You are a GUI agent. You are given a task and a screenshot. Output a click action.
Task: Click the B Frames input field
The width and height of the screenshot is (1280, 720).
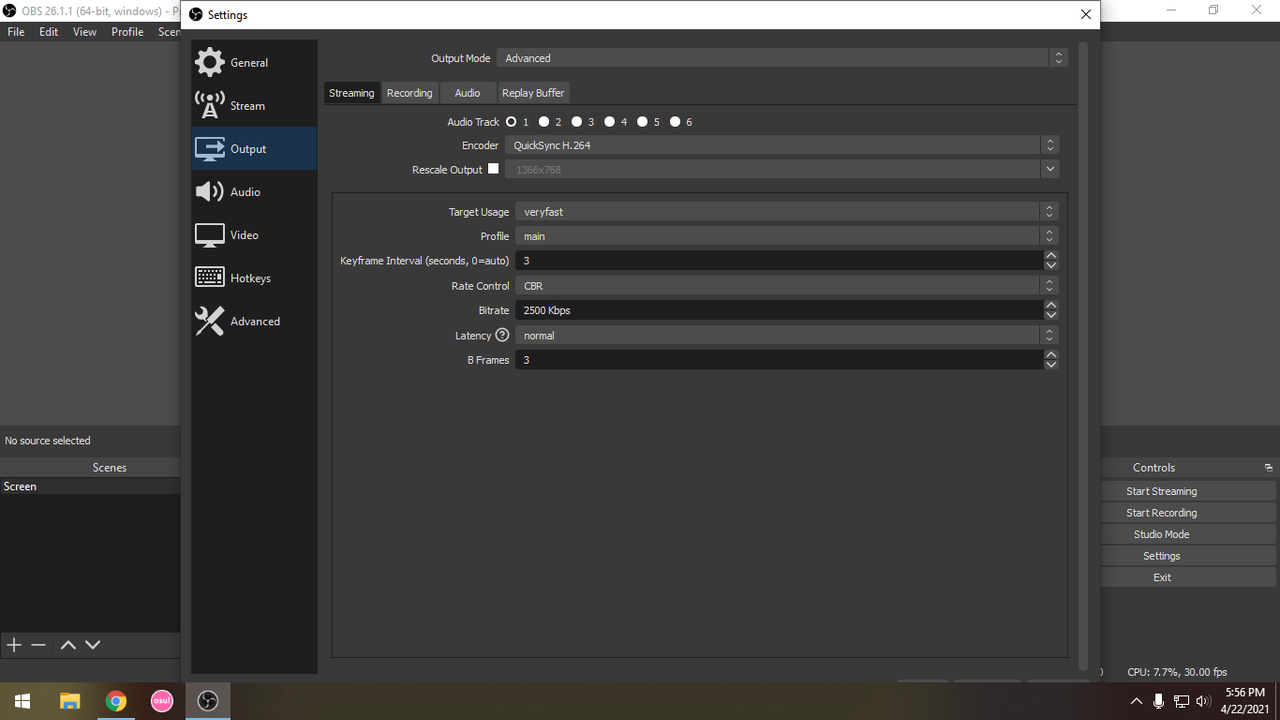tap(779, 360)
